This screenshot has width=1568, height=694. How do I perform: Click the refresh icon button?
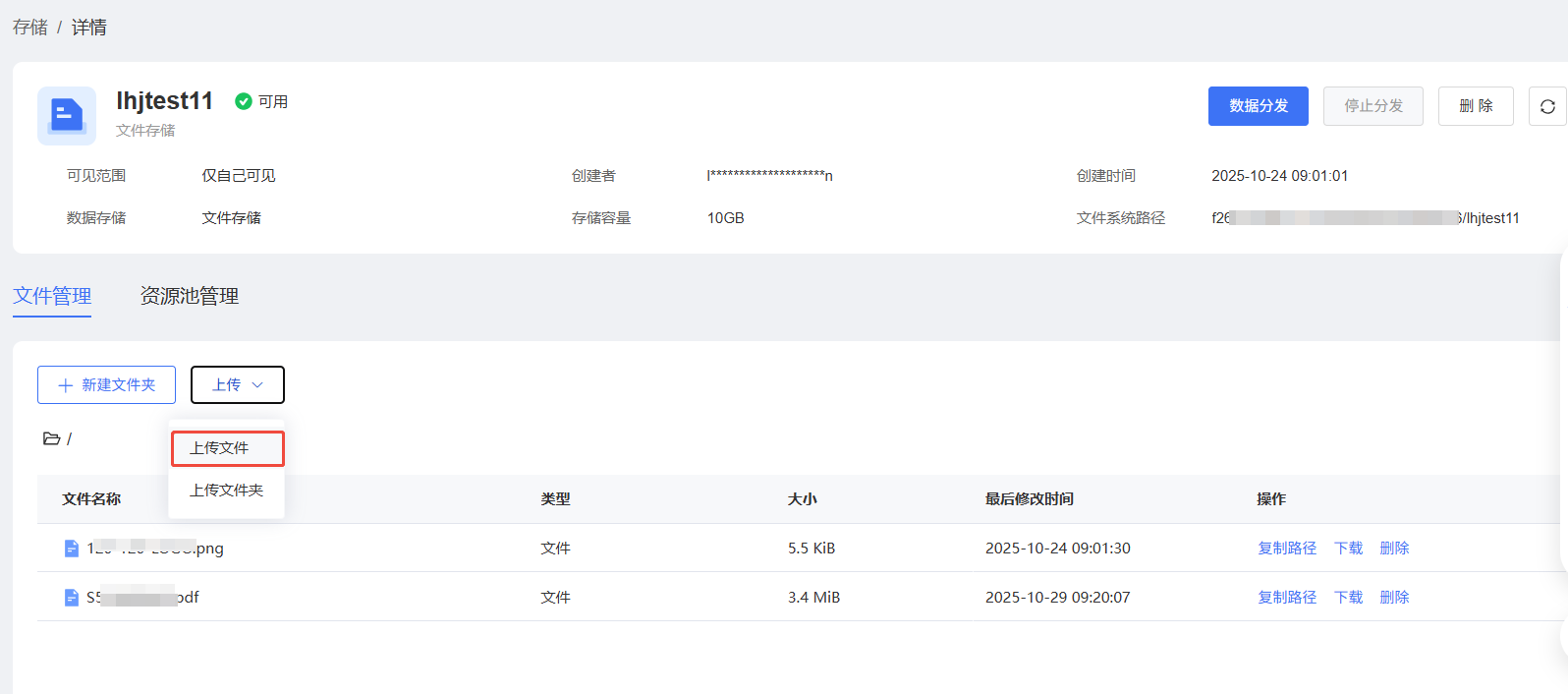coord(1547,106)
